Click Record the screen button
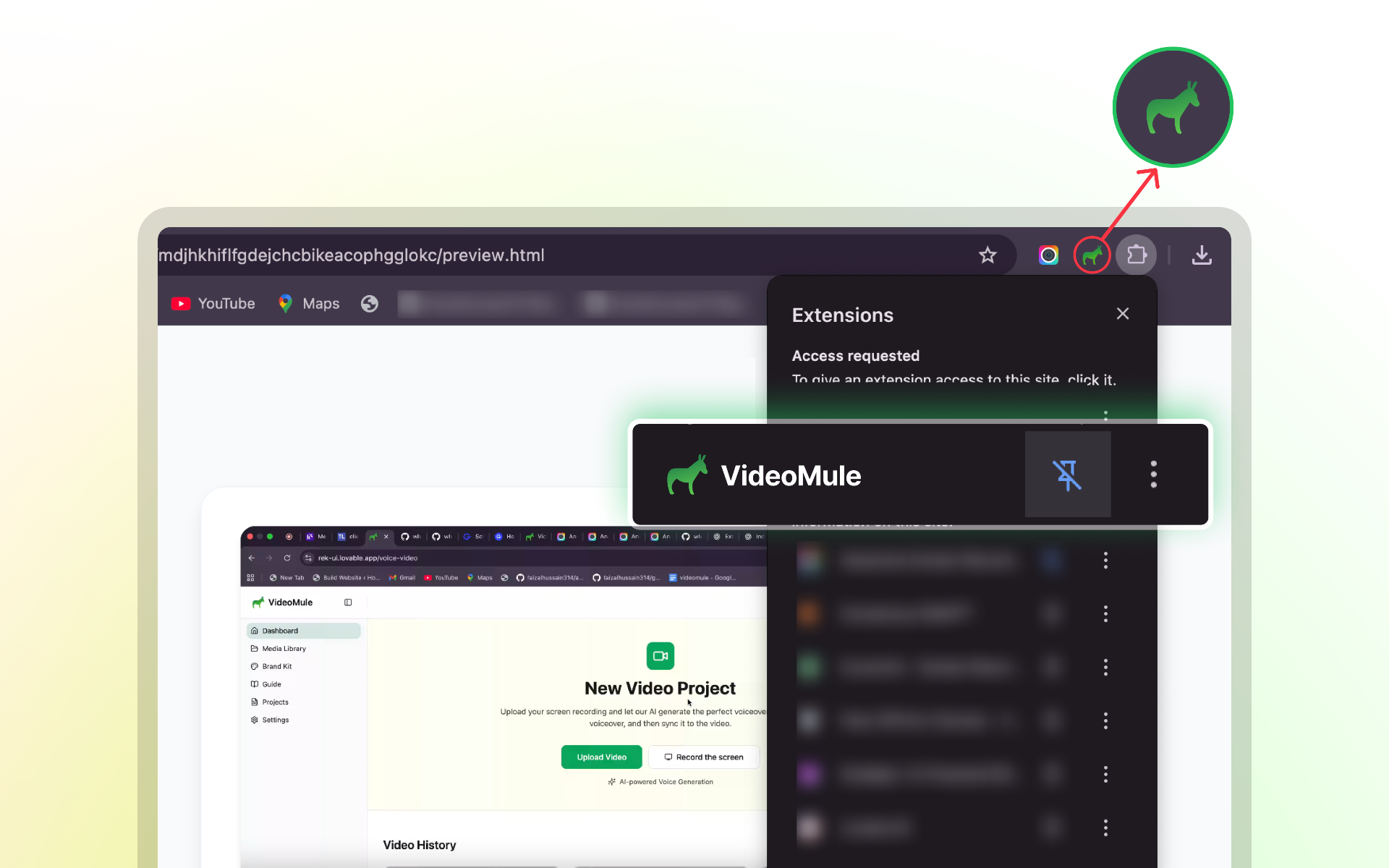This screenshot has width=1389, height=868. (x=703, y=757)
